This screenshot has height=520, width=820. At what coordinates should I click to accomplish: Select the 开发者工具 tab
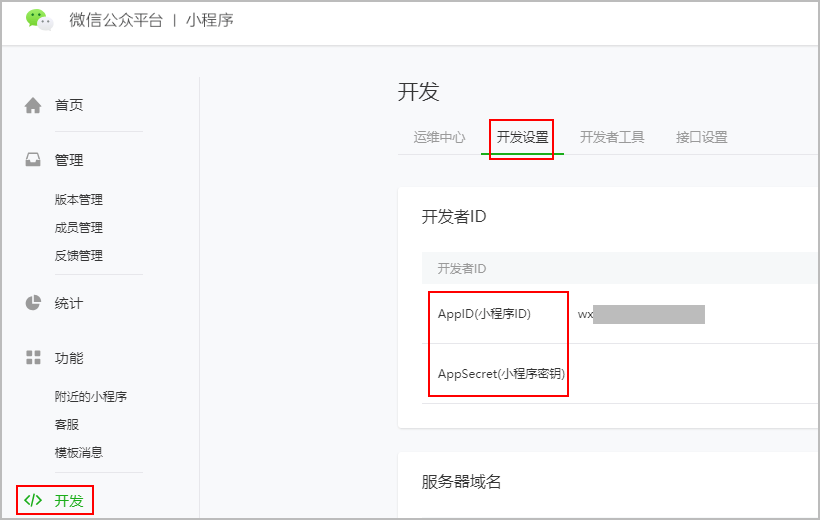pyautogui.click(x=612, y=138)
